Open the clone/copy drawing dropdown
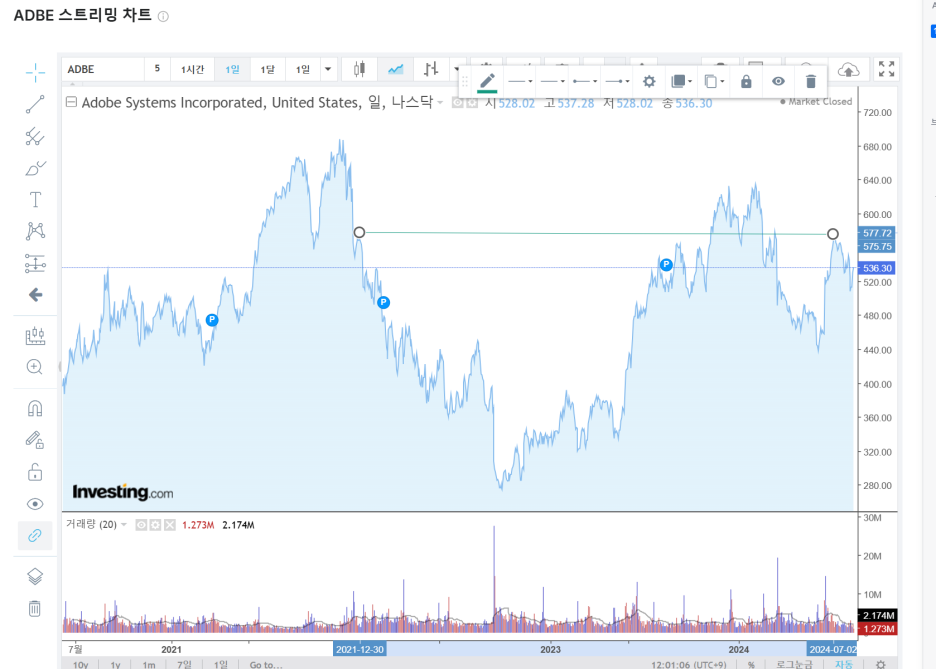Image resolution: width=936 pixels, height=669 pixels. coord(713,82)
